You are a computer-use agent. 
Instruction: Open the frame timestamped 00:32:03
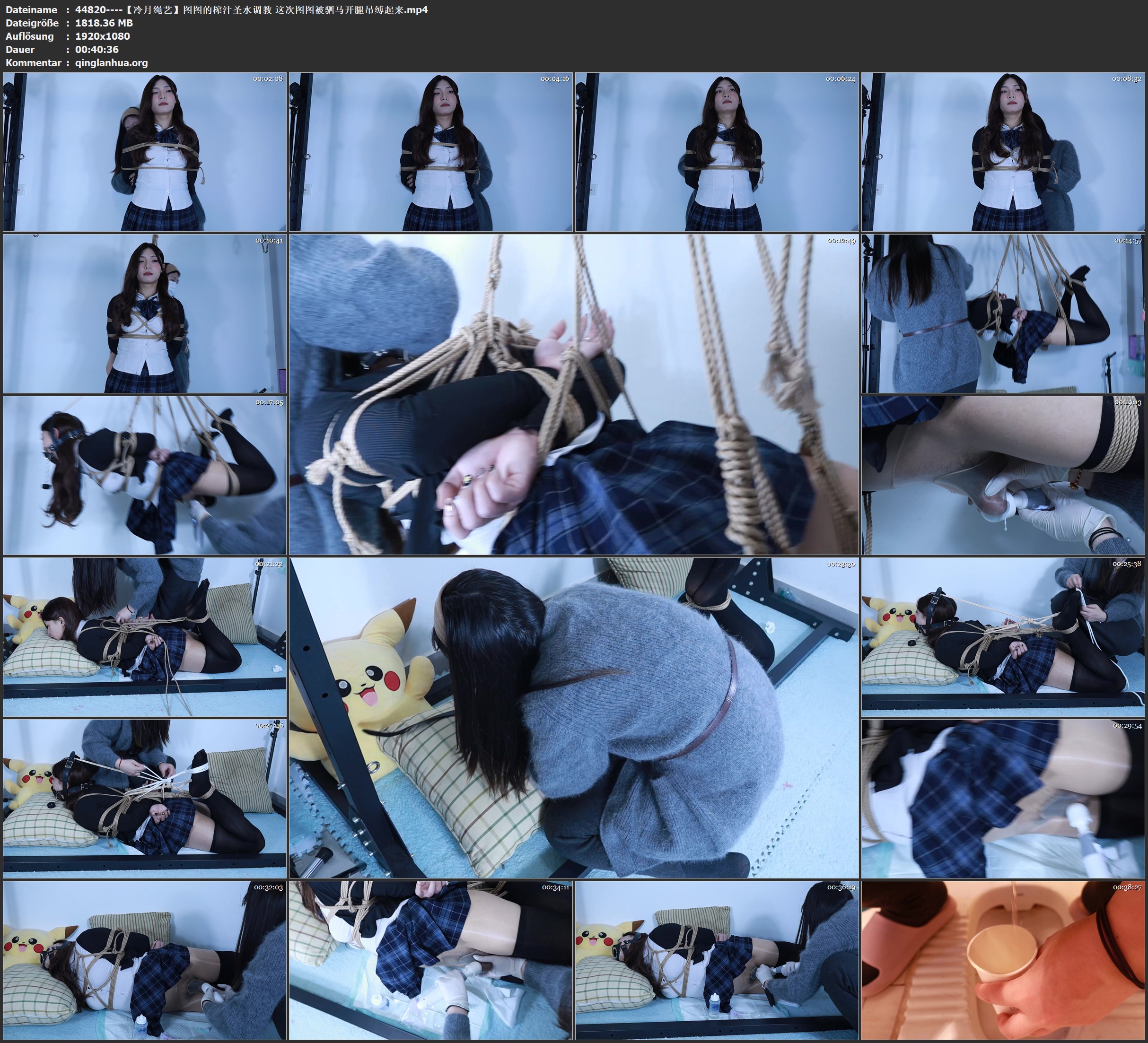145,960
